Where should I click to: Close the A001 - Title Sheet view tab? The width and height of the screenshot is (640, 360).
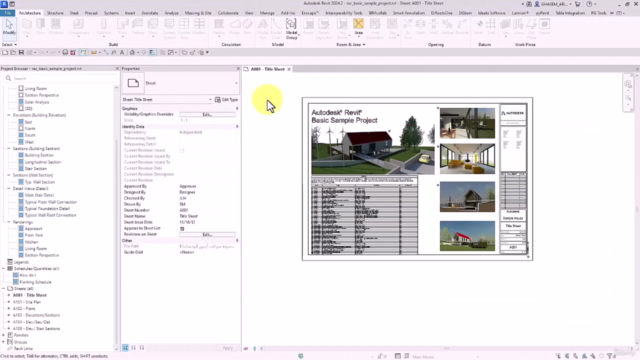(x=289, y=69)
